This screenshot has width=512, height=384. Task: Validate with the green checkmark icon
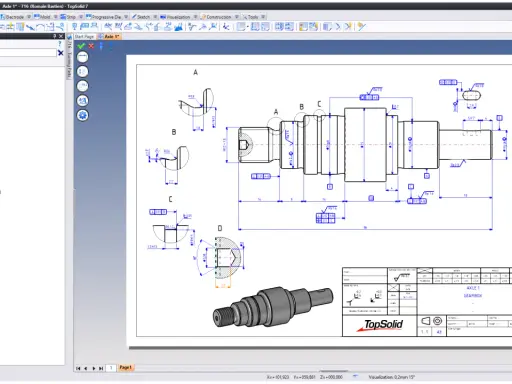click(81, 46)
